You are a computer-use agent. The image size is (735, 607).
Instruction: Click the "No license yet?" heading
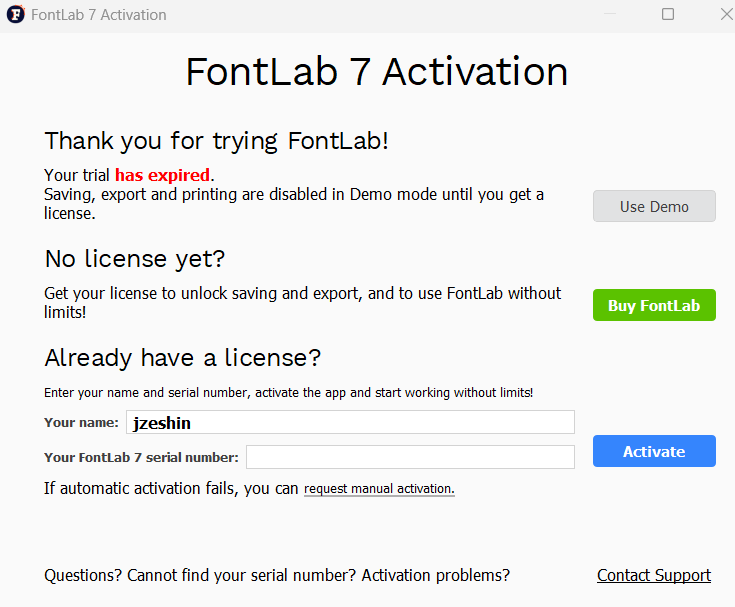click(135, 259)
